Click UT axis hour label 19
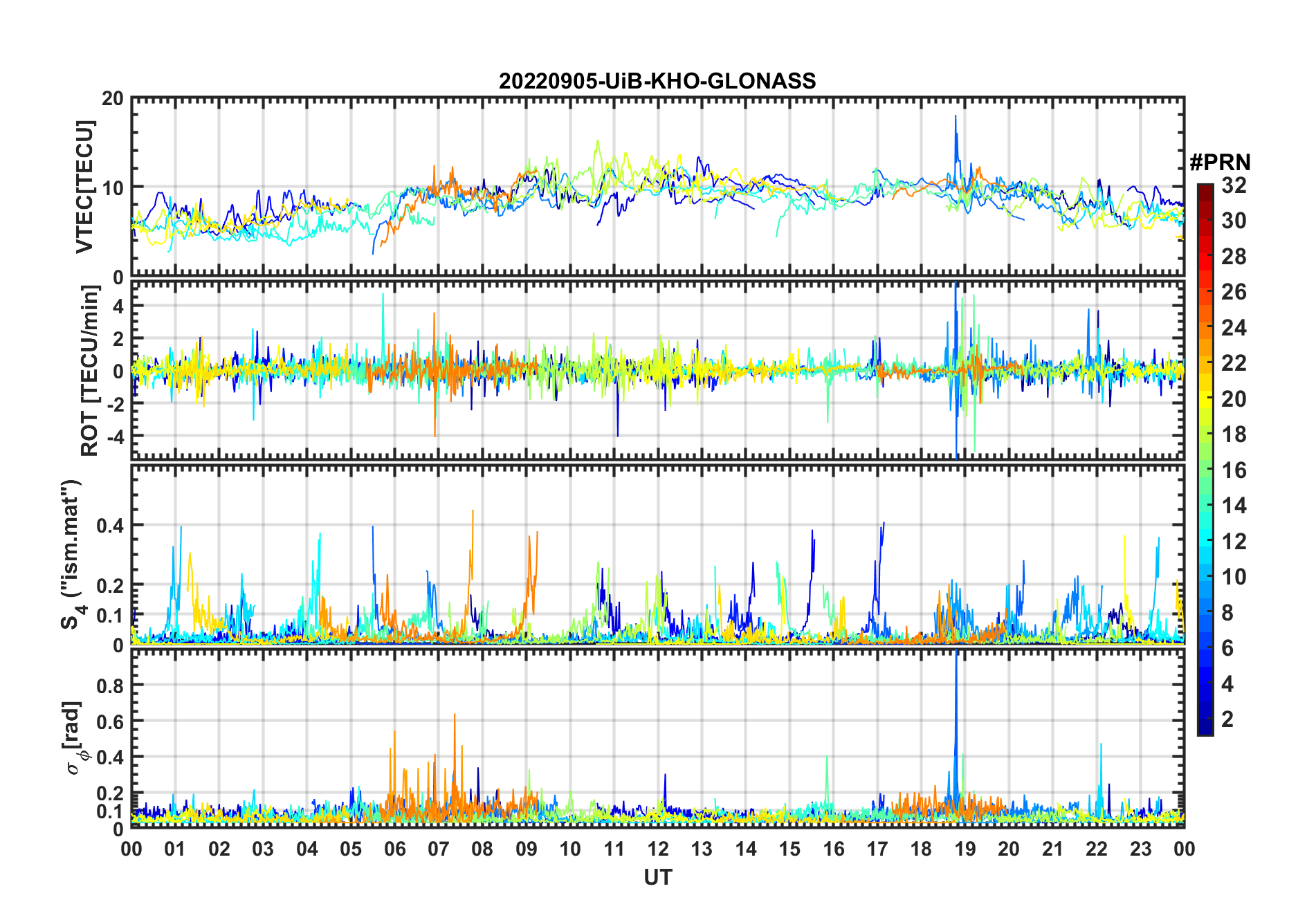This screenshot has width=1316, height=920. [x=965, y=849]
